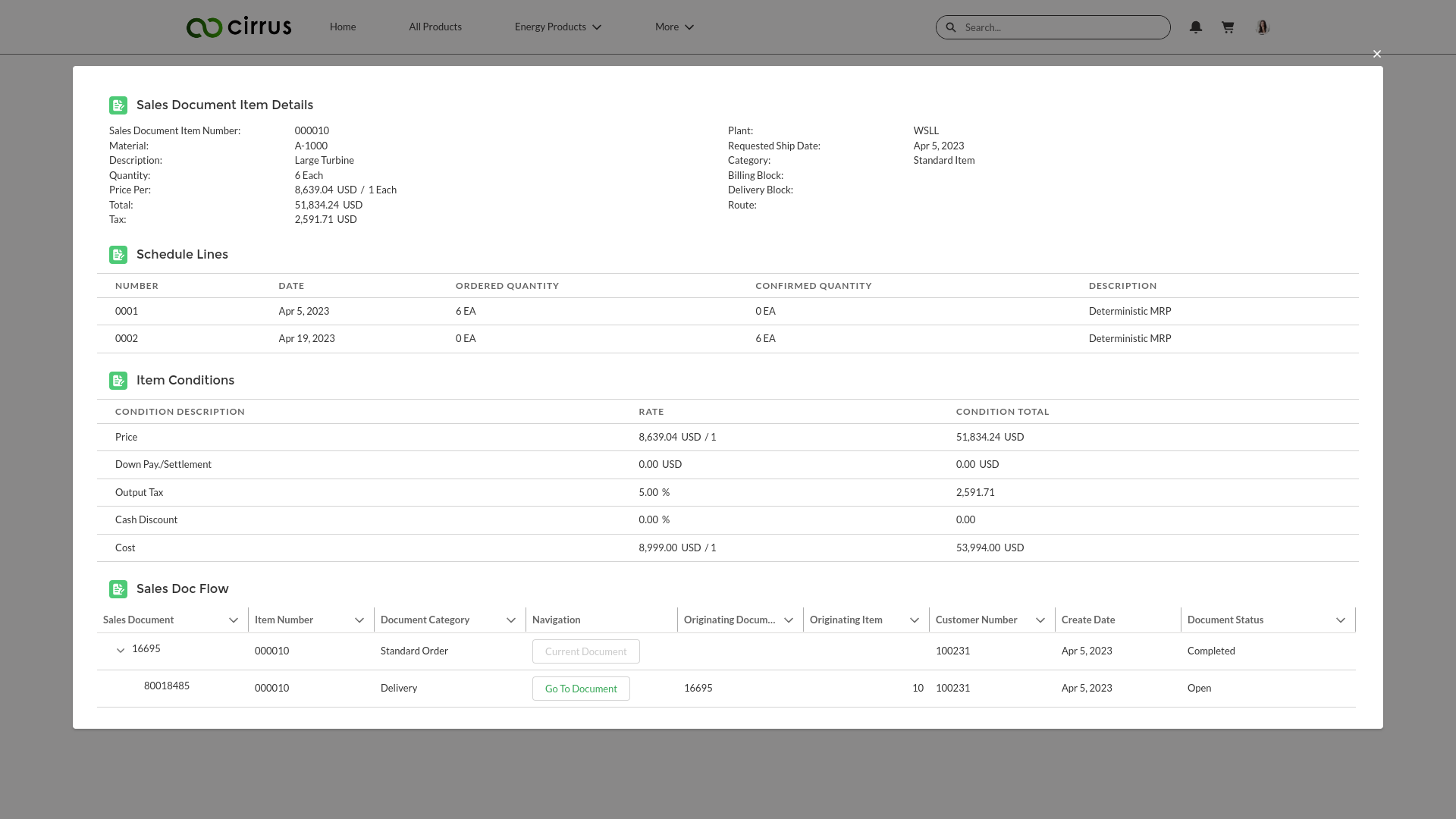Open the shopping cart

pyautogui.click(x=1228, y=27)
